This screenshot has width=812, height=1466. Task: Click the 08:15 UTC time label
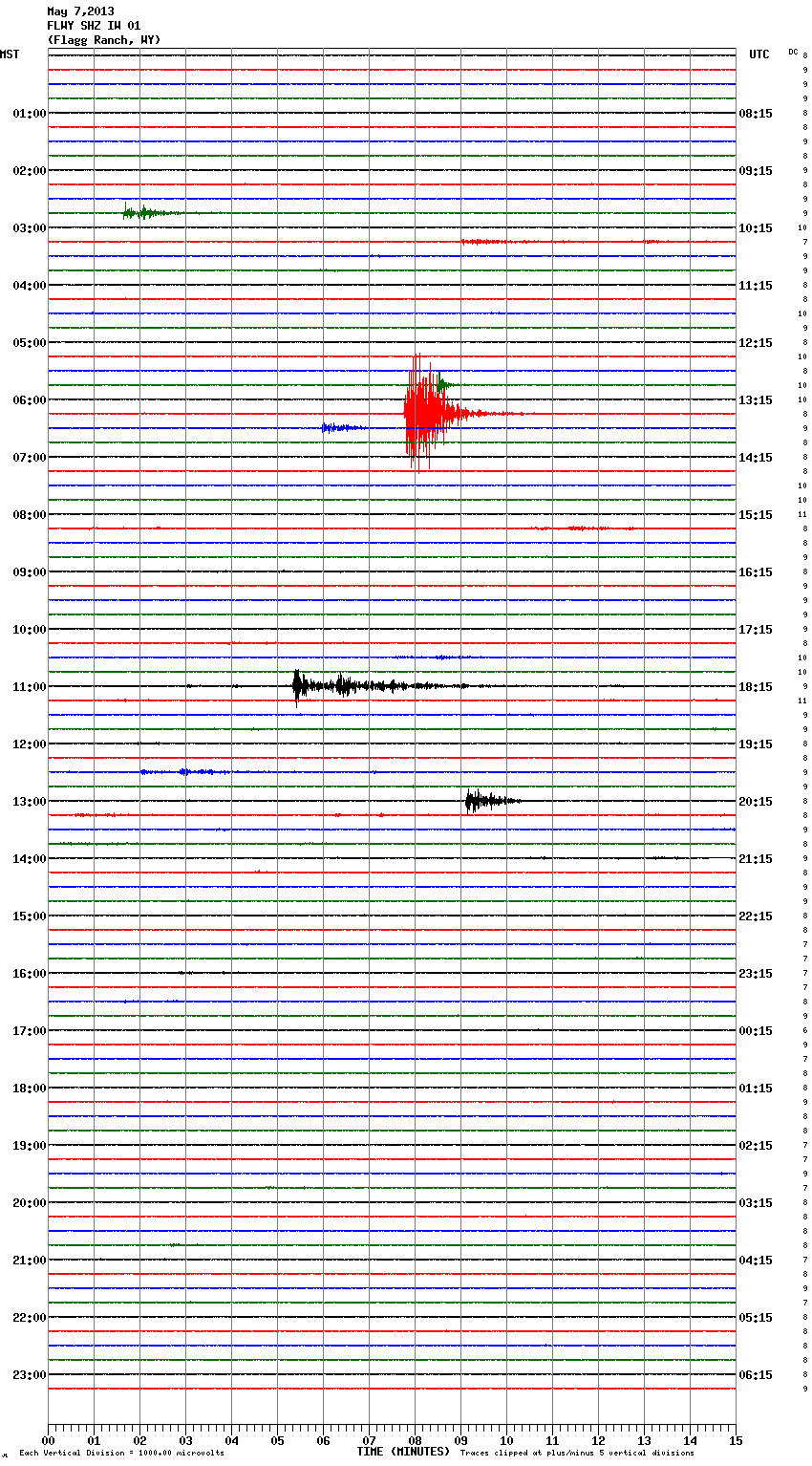[x=756, y=114]
